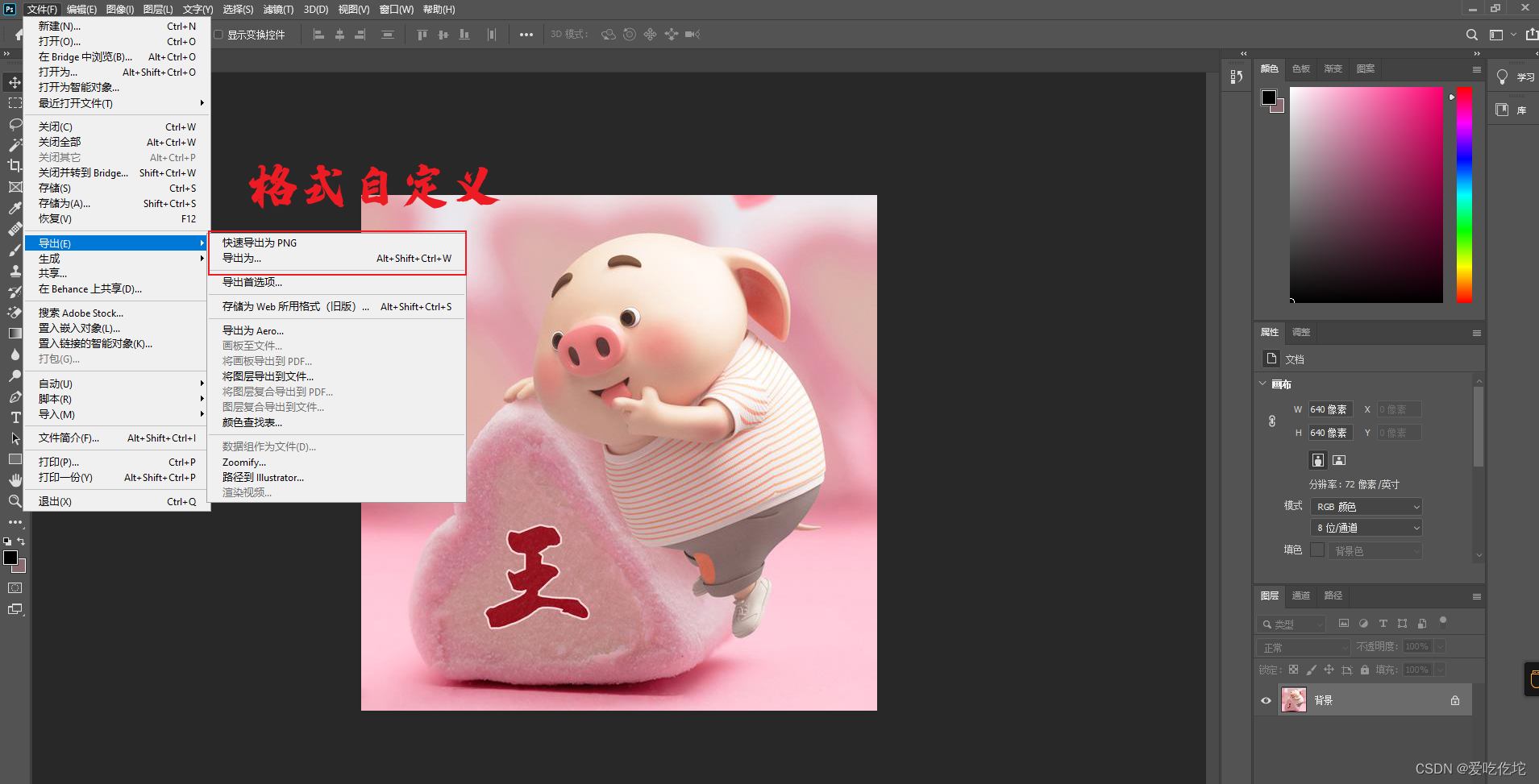The width and height of the screenshot is (1539, 784).
Task: Change the screen mode
Action: (15, 609)
